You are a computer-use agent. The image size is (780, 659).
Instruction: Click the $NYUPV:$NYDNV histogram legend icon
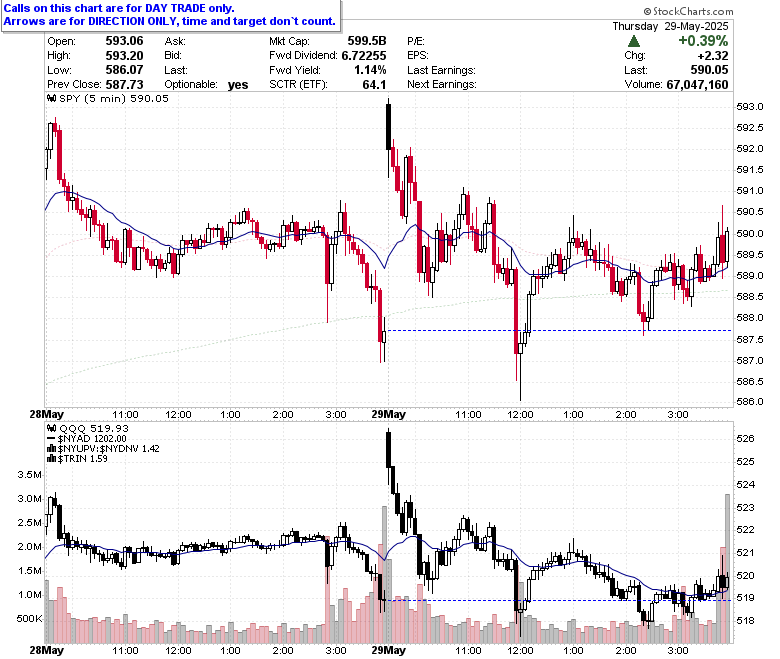52,449
